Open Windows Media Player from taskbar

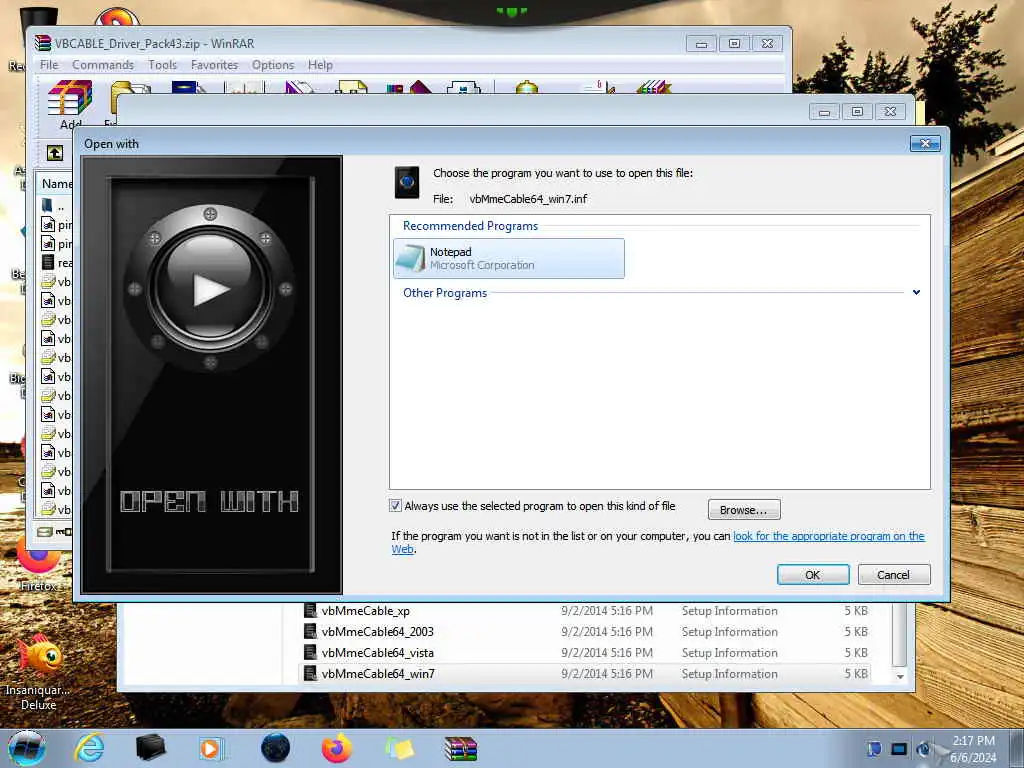210,748
